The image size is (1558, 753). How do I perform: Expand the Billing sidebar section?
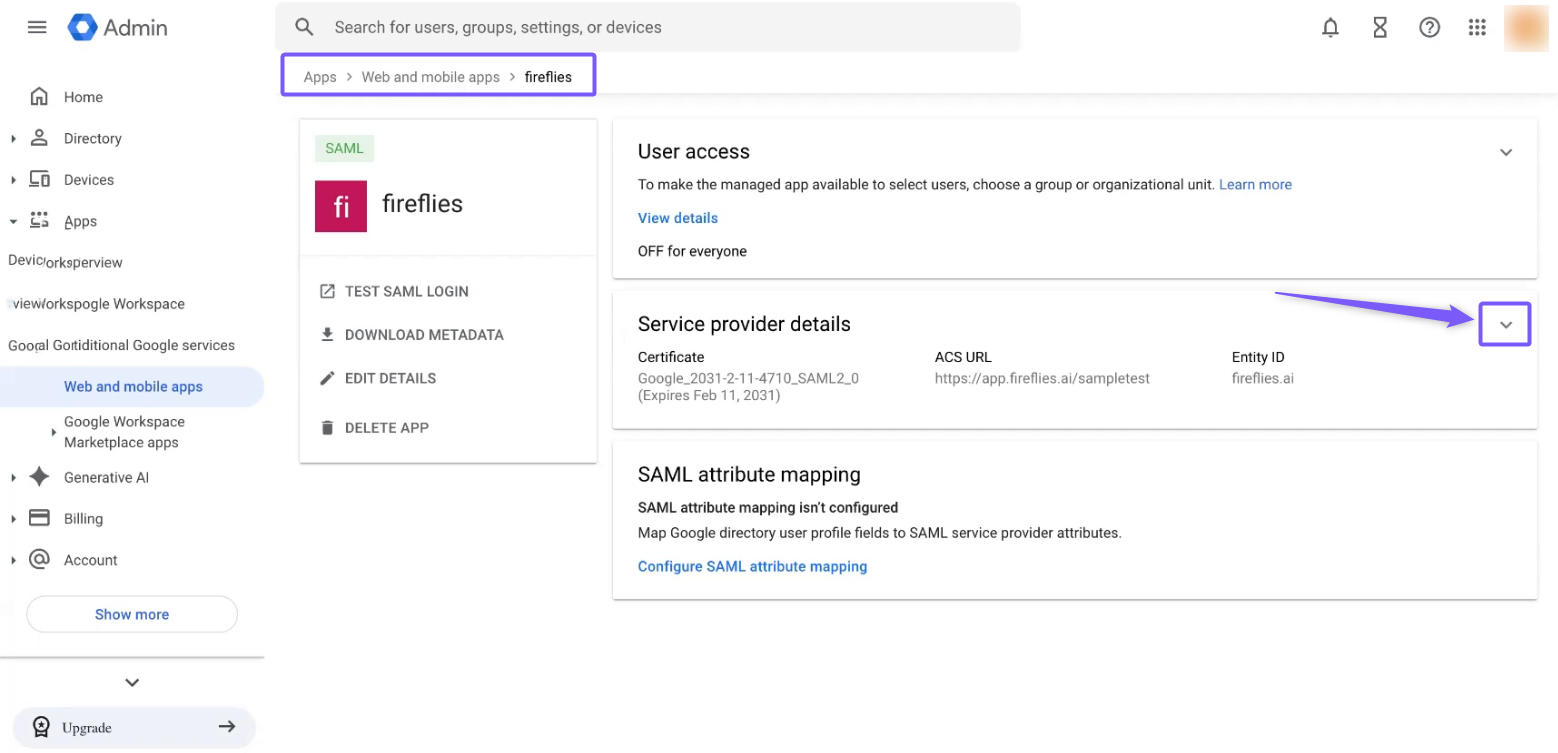coord(14,519)
